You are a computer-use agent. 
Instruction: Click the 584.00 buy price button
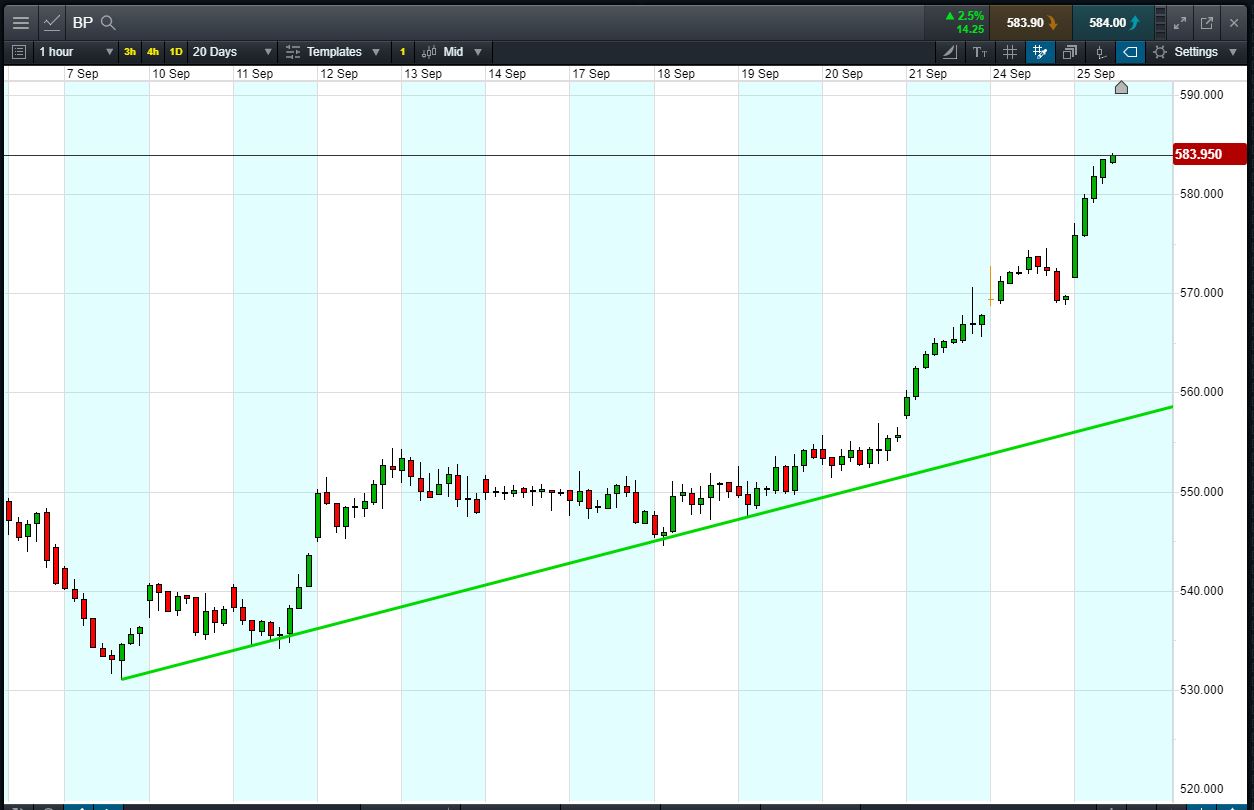pos(1113,22)
